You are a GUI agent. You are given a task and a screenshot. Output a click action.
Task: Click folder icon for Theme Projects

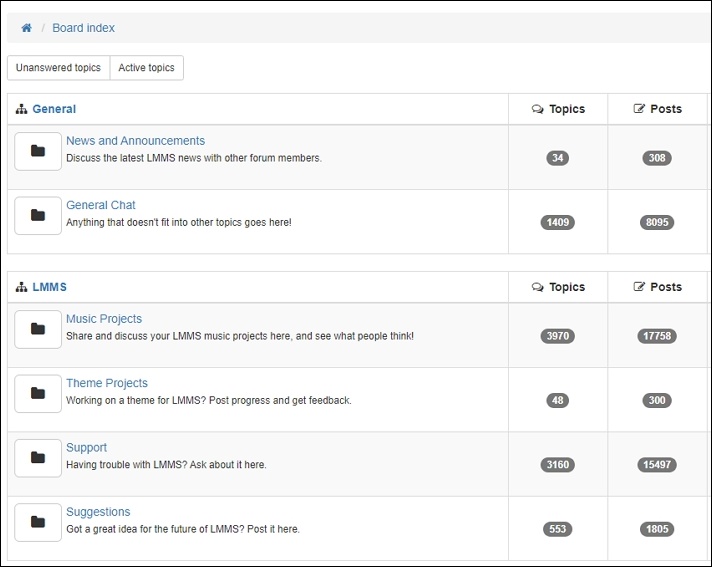38,394
